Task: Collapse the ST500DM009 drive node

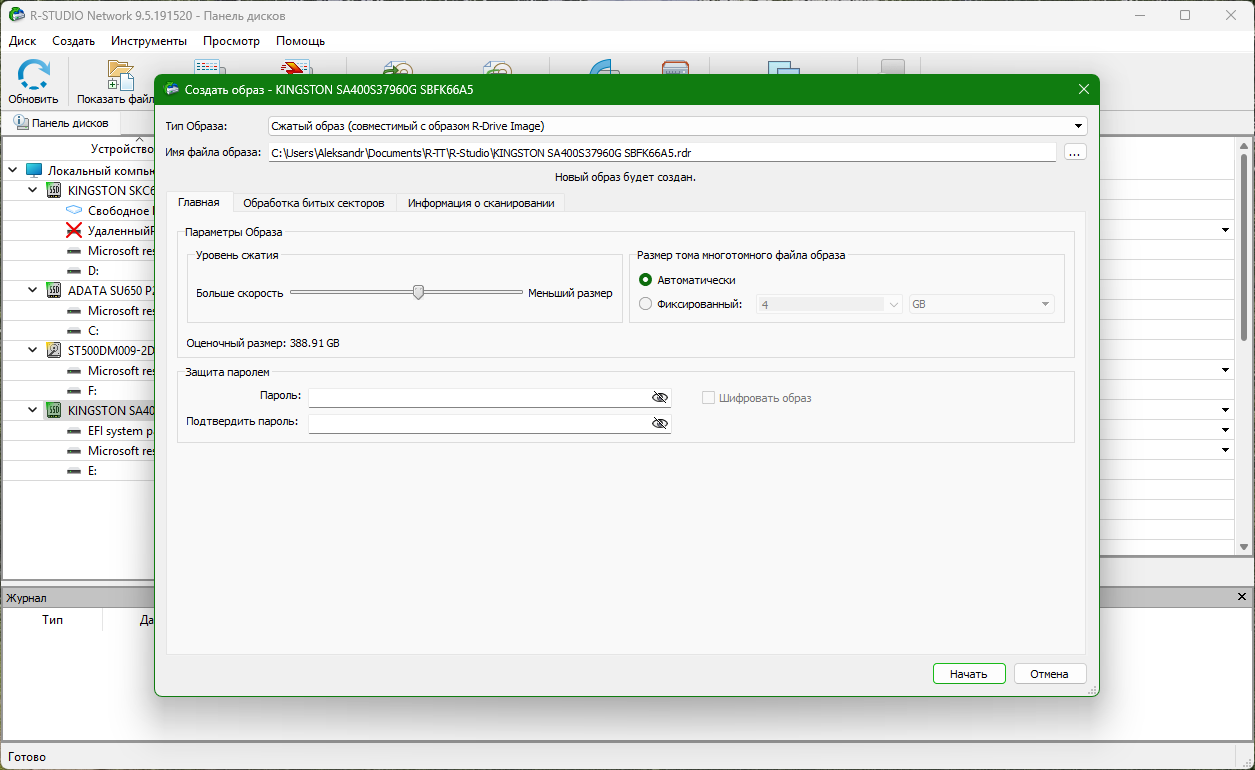Action: point(33,351)
